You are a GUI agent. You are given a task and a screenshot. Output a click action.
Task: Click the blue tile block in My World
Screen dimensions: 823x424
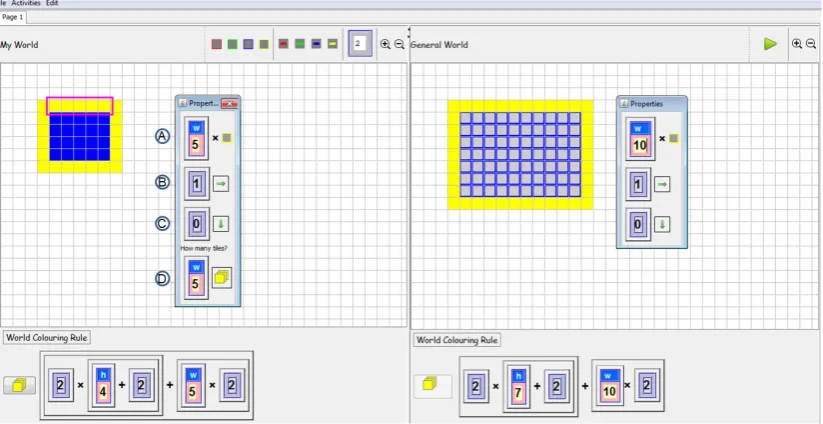tap(80, 137)
